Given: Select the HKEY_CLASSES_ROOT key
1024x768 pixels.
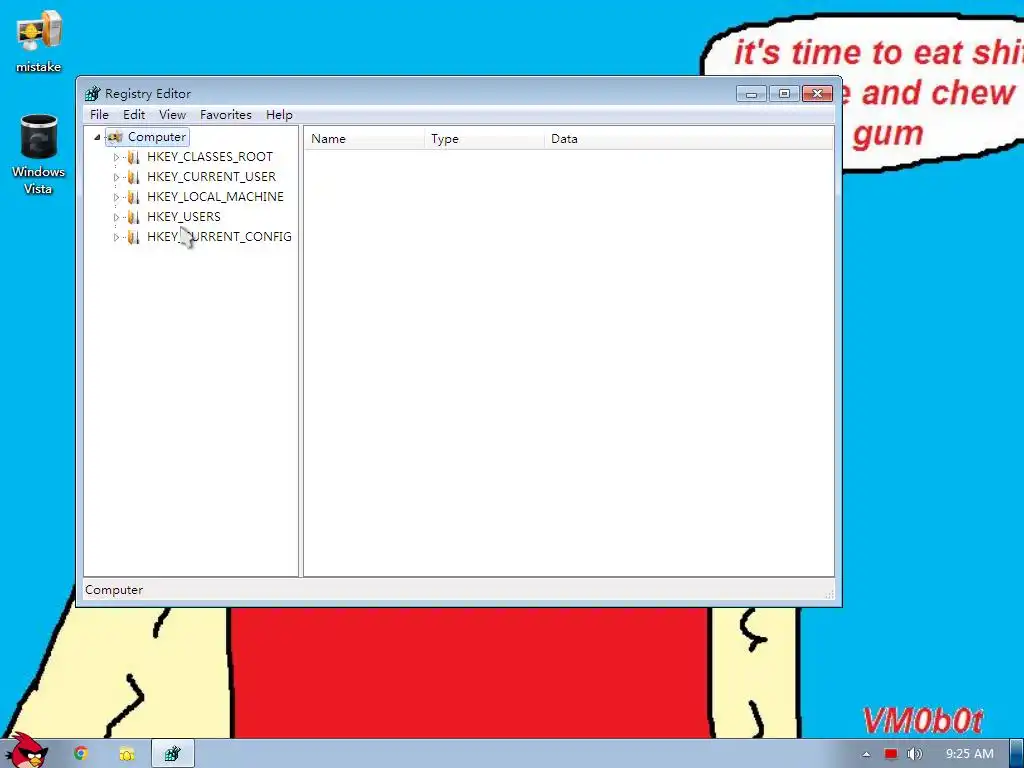Looking at the screenshot, I should (210, 157).
